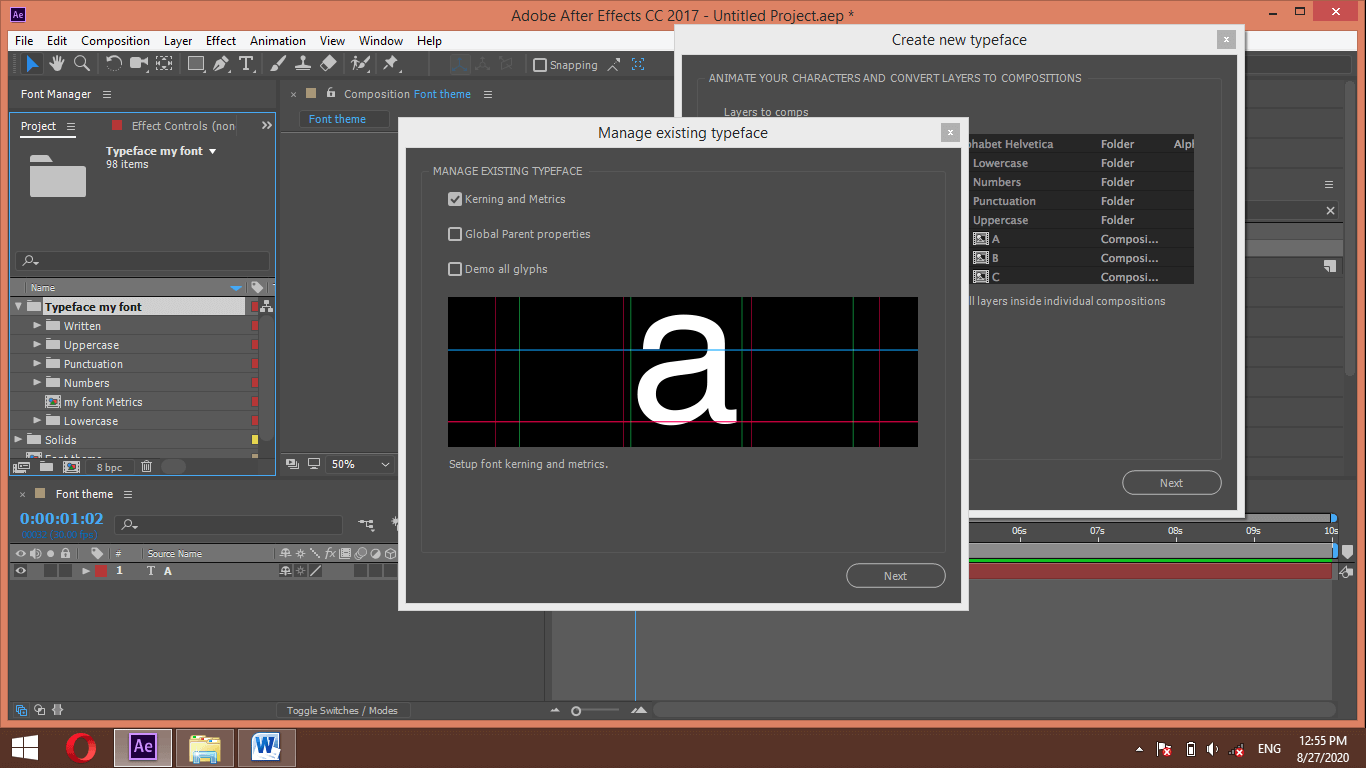
Task: Pick the Brush tool from the toolbar
Action: (x=277, y=64)
